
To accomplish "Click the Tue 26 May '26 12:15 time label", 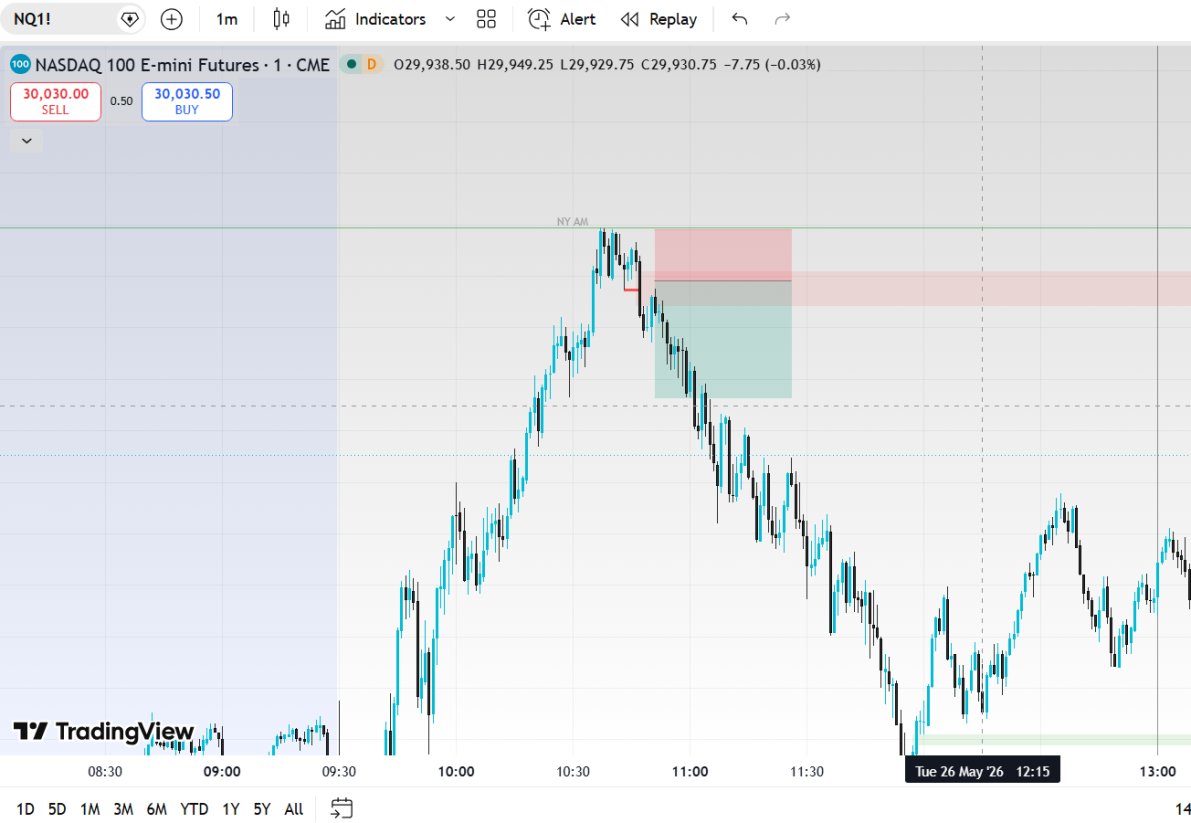I will [982, 771].
